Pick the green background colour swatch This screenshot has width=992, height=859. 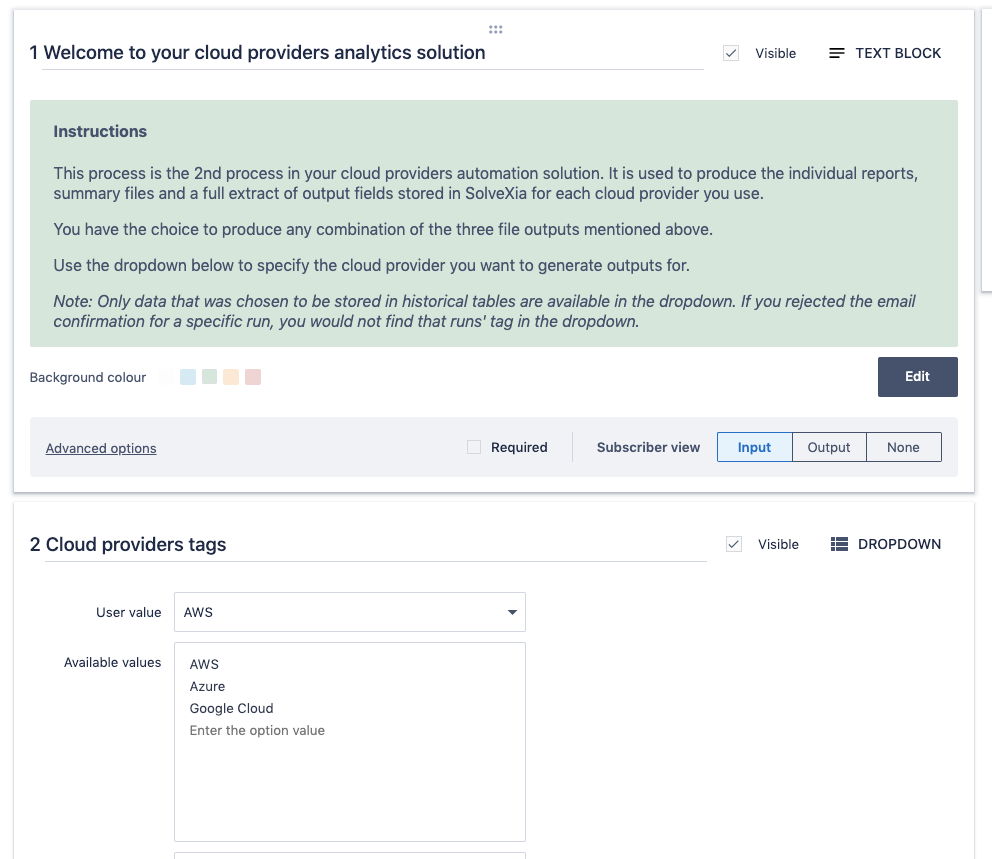click(209, 377)
